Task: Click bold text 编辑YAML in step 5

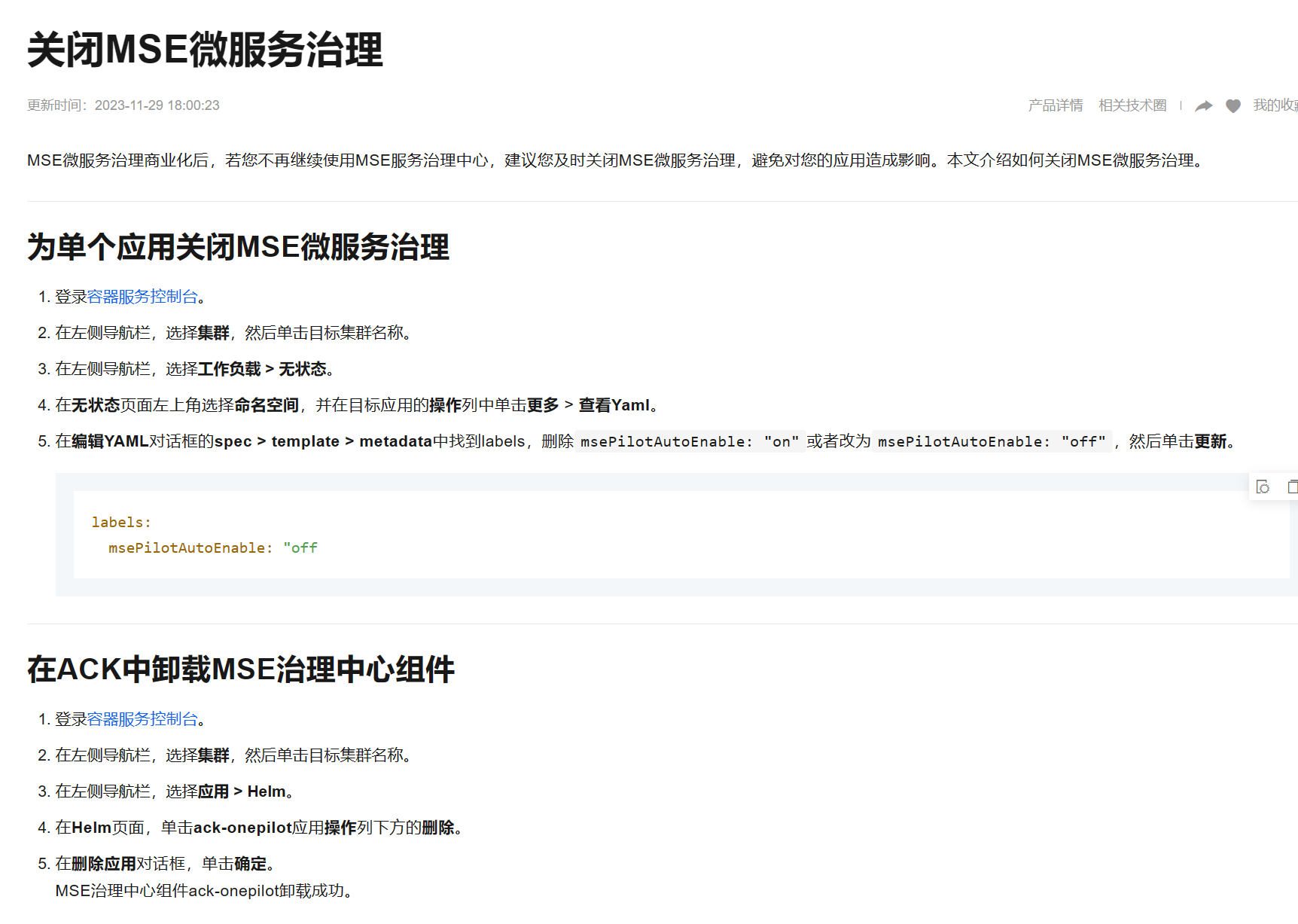Action: point(110,441)
